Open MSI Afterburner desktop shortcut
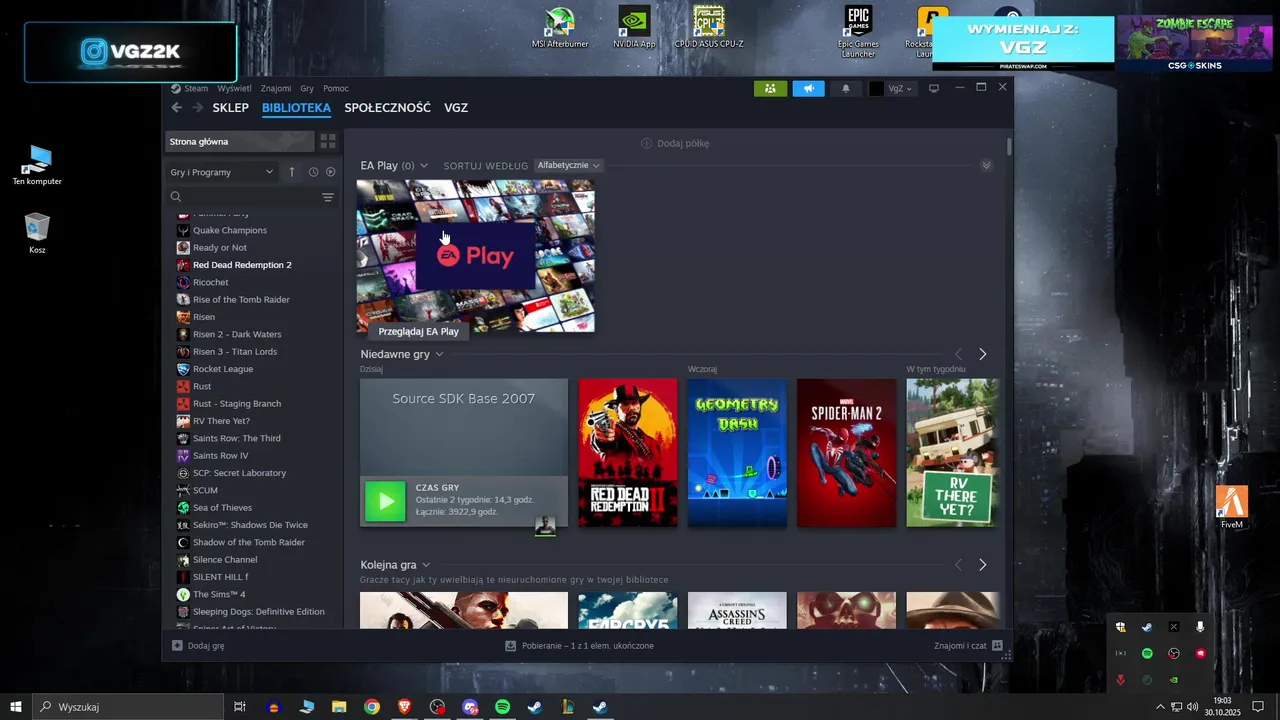The image size is (1280, 720). click(560, 28)
